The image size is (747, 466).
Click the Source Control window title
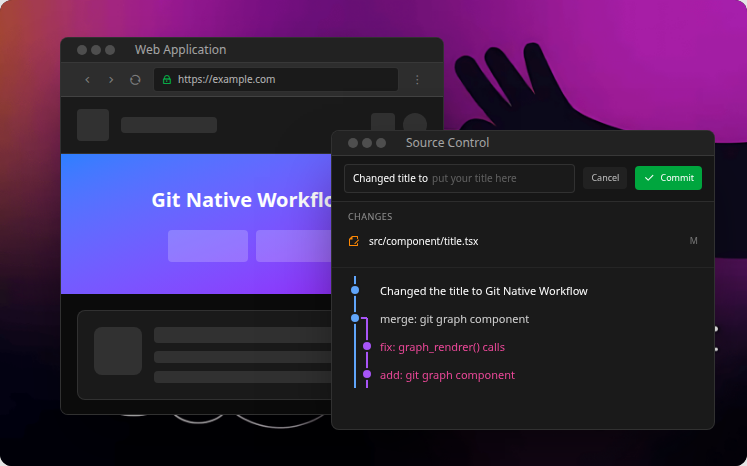[447, 142]
